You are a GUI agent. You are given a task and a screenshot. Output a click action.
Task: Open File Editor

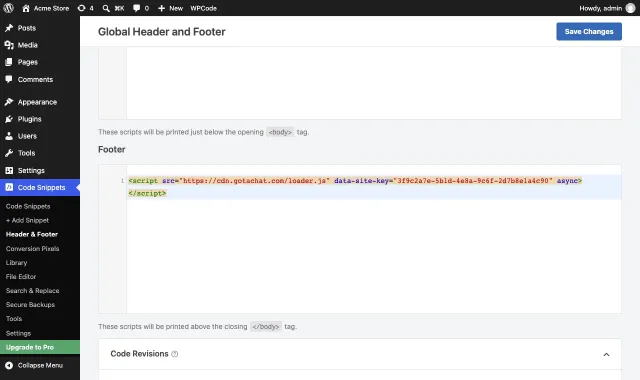point(21,277)
